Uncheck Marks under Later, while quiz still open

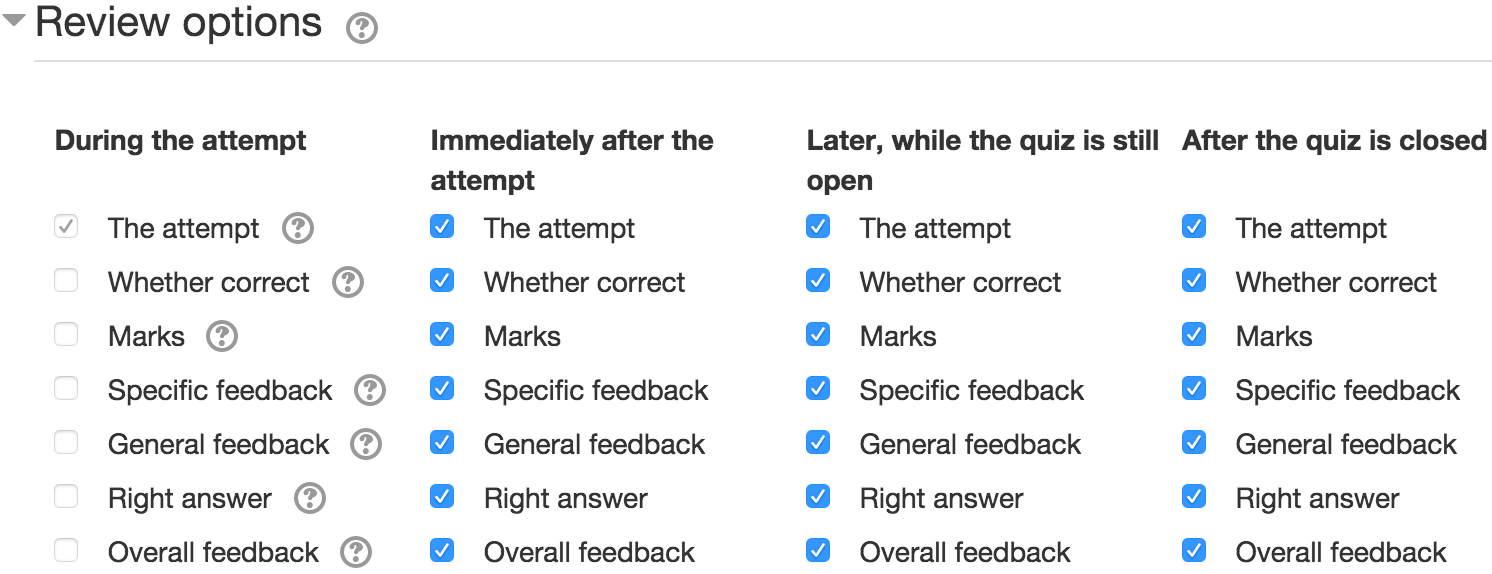coord(818,335)
